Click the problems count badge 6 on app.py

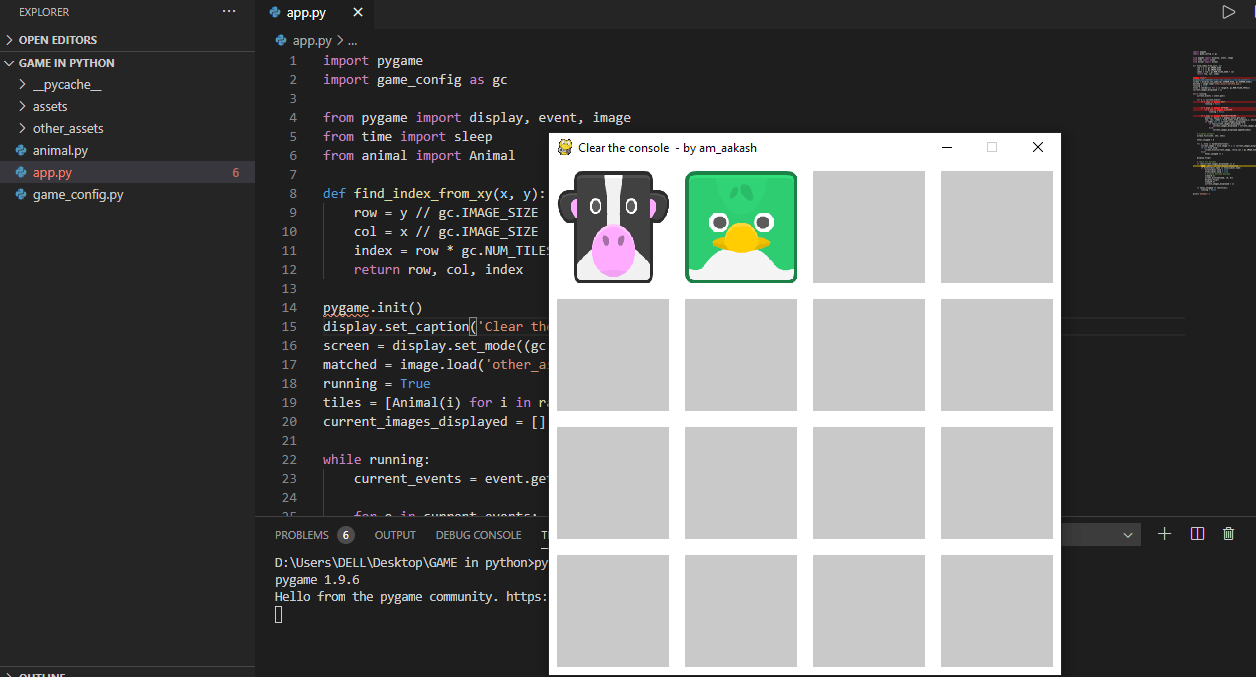(236, 172)
